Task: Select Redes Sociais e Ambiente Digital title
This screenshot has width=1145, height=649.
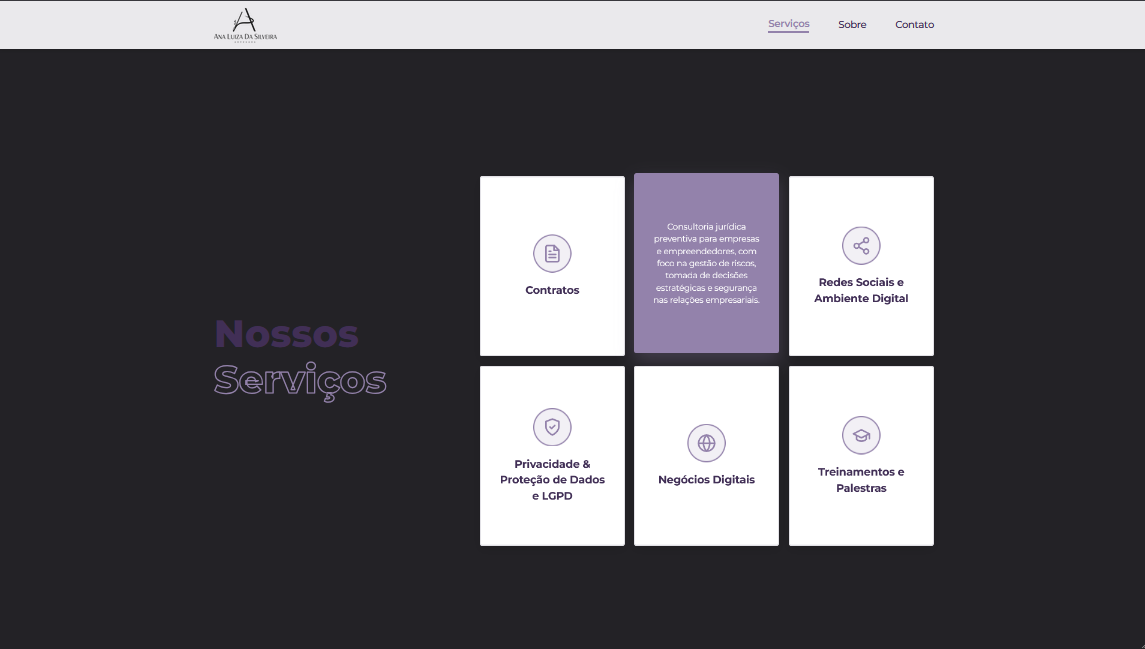Action: click(x=861, y=290)
